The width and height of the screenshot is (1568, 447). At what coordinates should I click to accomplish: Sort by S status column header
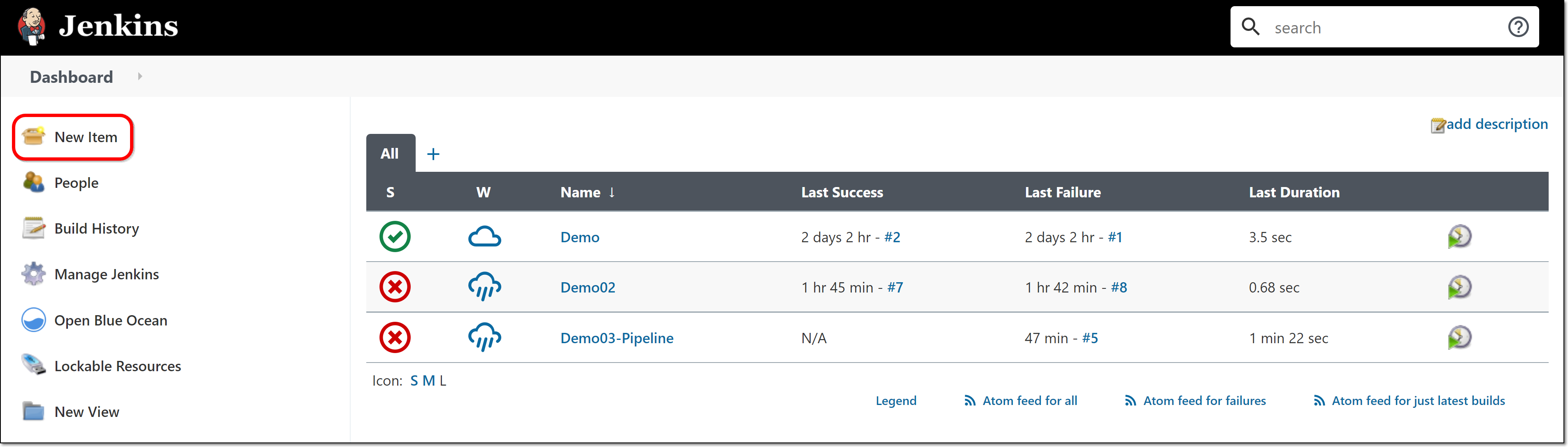tap(390, 192)
